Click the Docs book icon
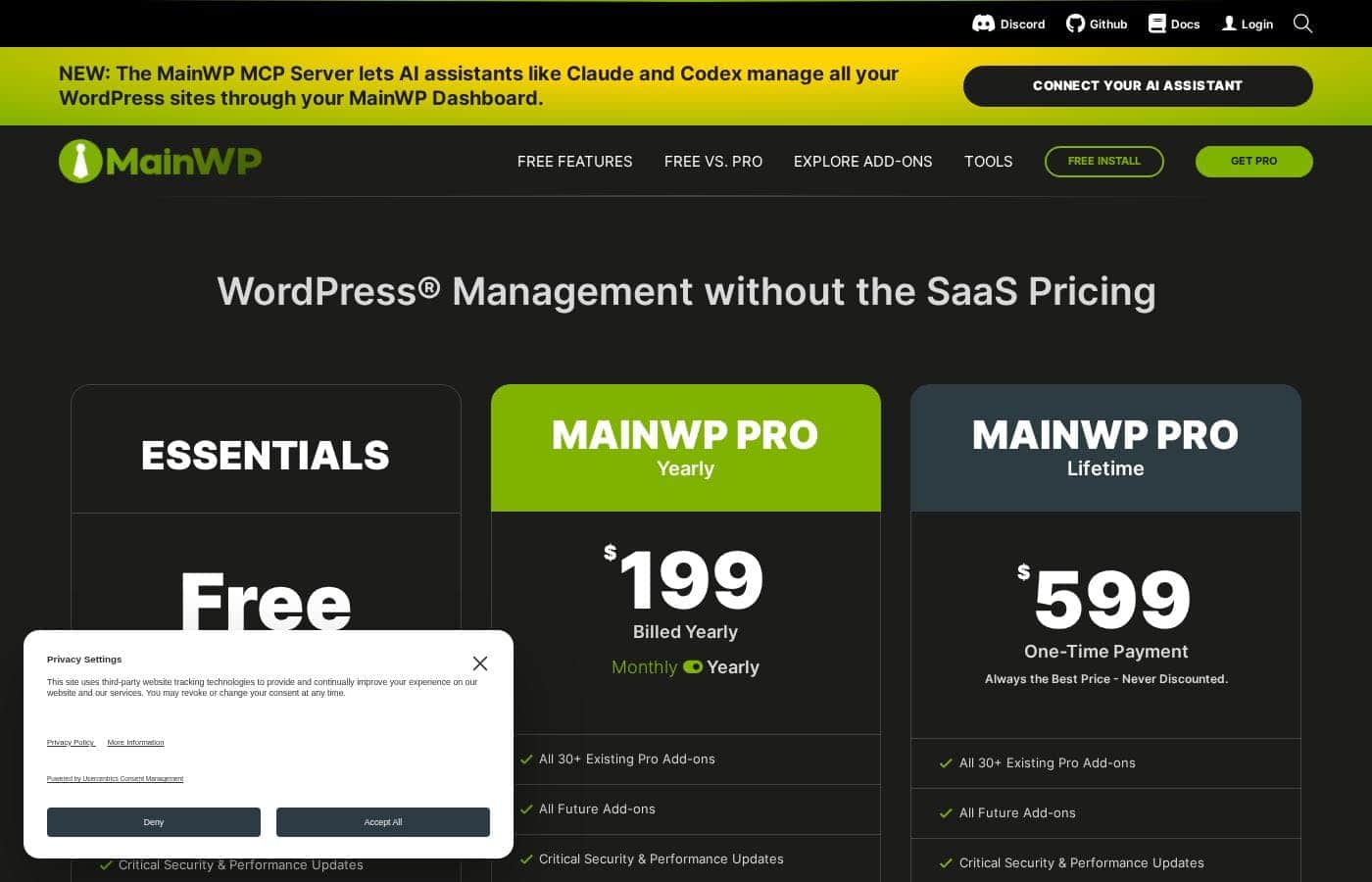This screenshot has width=1372, height=882. pos(1157,24)
